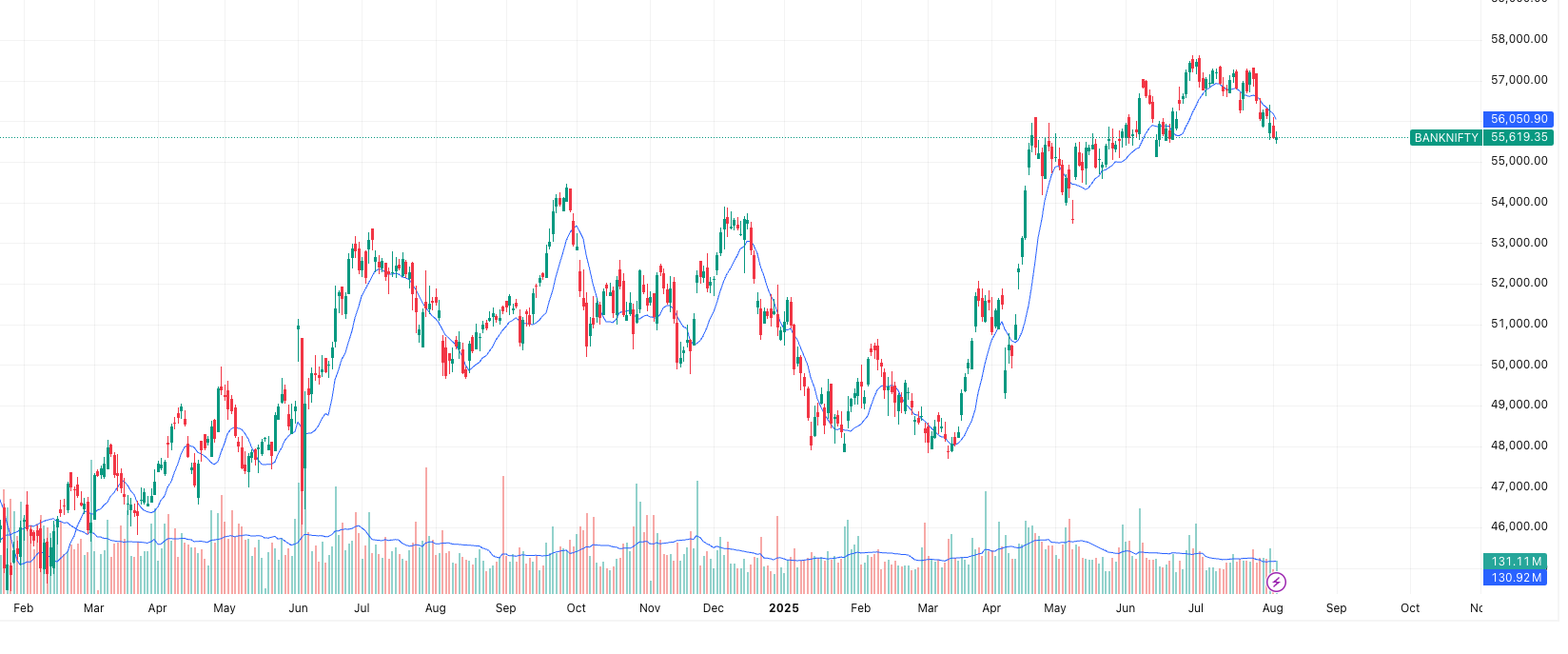Click the 57,000.00 price axis label
Viewport: 1568px width, 654px height.
(1519, 80)
